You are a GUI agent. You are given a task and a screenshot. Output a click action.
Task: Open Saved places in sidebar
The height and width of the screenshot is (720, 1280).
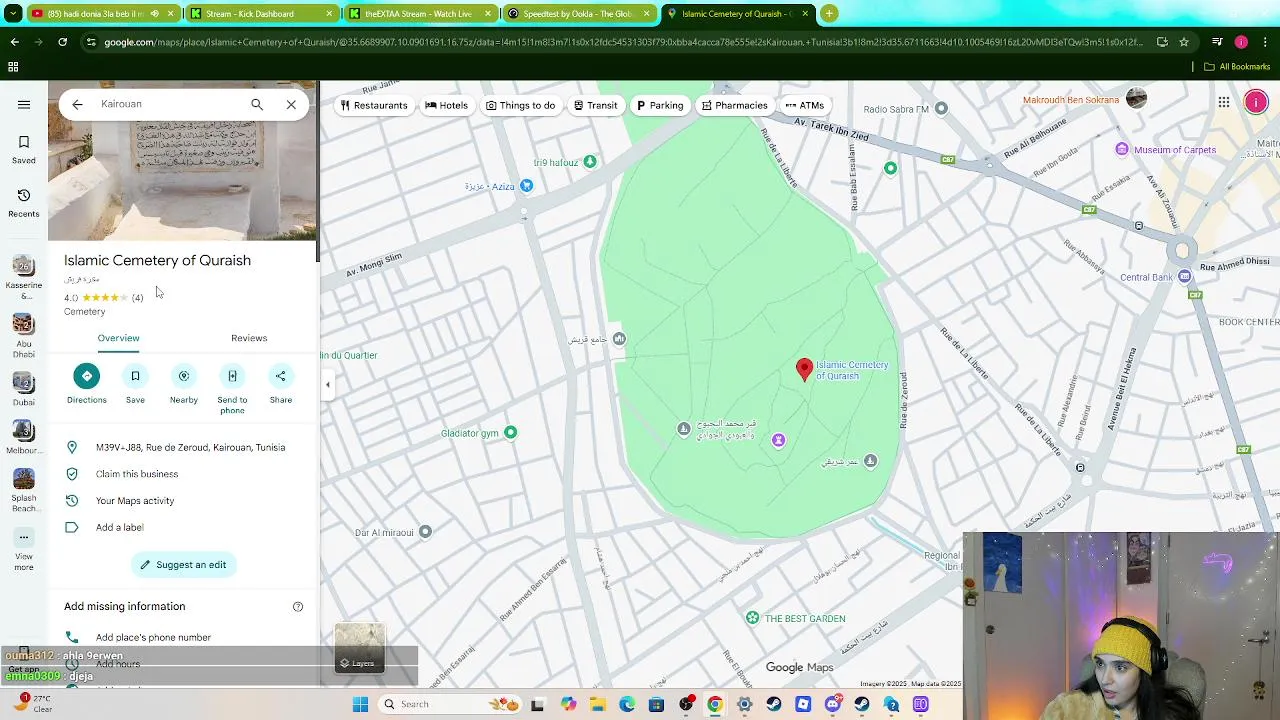click(x=24, y=150)
